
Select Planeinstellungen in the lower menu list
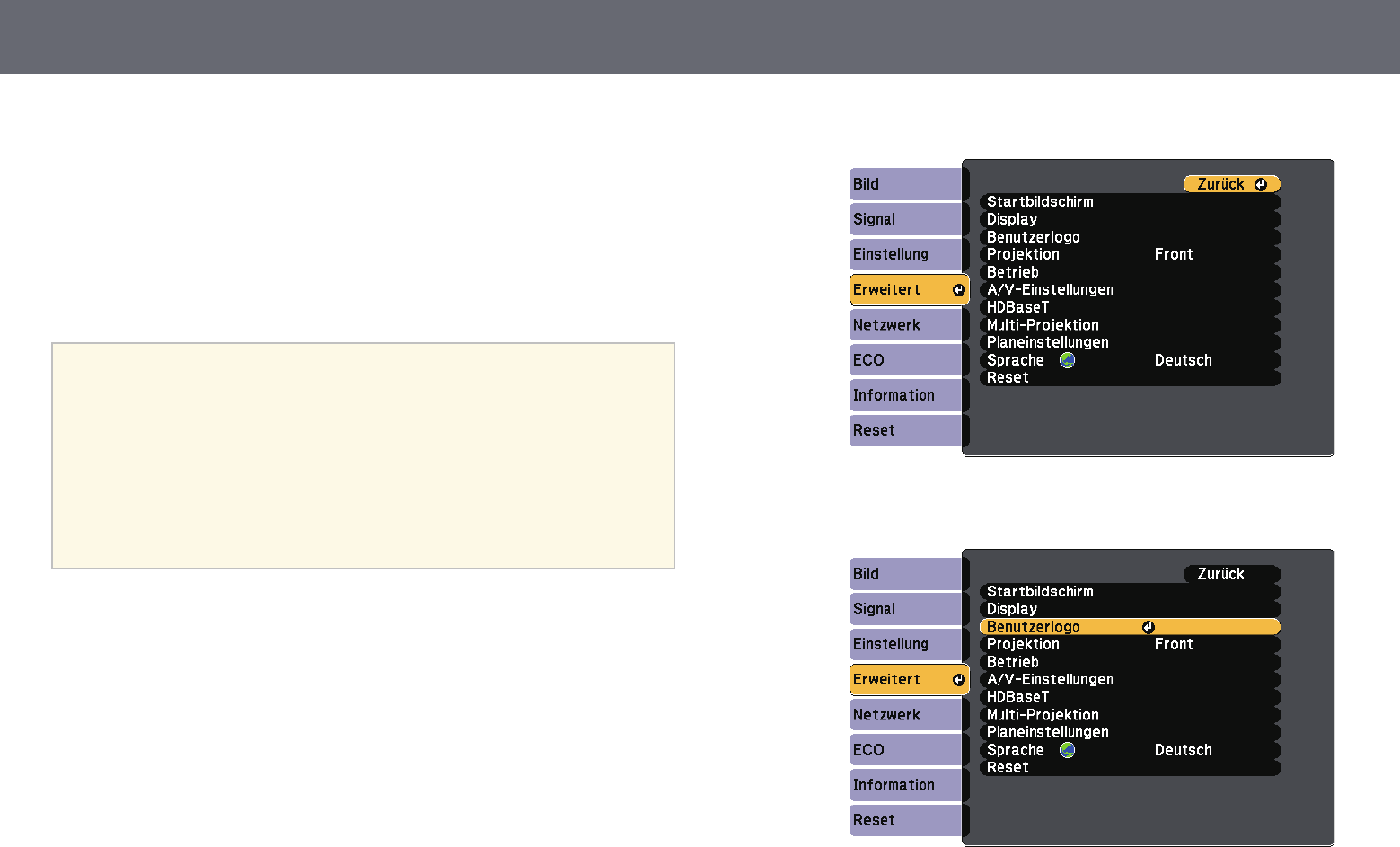point(1047,732)
